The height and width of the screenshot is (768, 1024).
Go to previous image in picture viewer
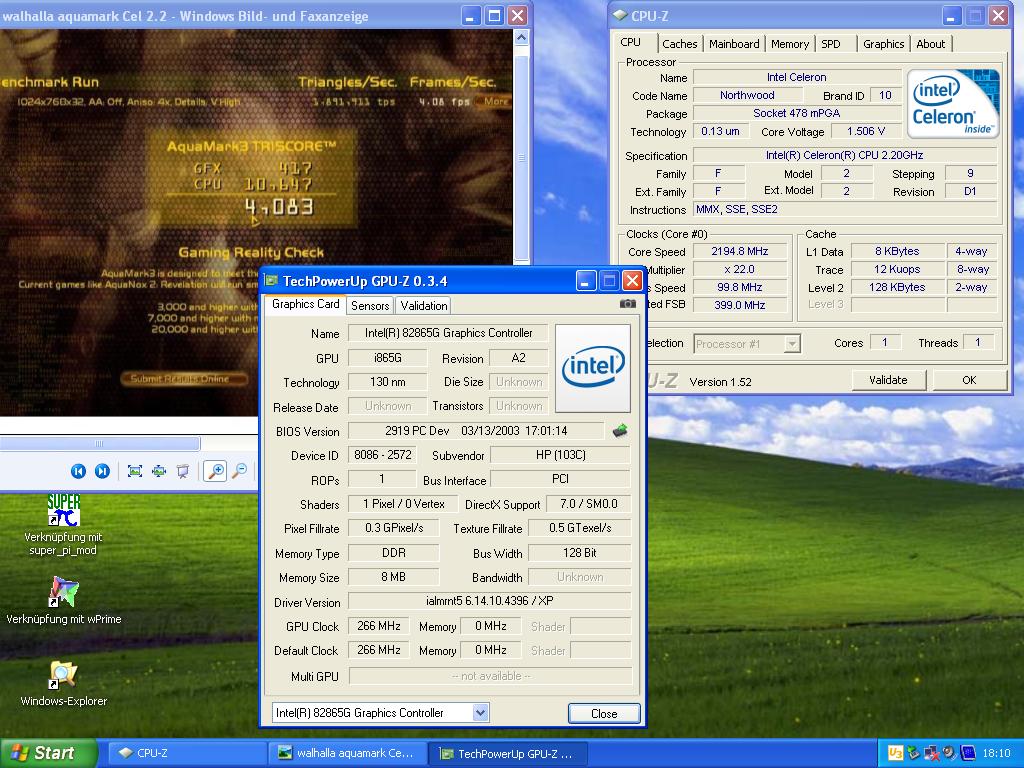coord(78,471)
